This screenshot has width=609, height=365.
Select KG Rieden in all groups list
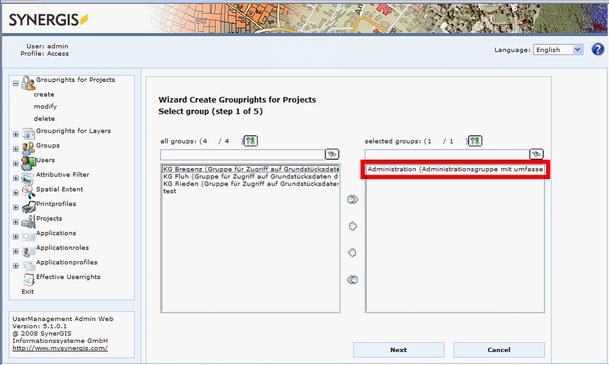[x=251, y=184]
